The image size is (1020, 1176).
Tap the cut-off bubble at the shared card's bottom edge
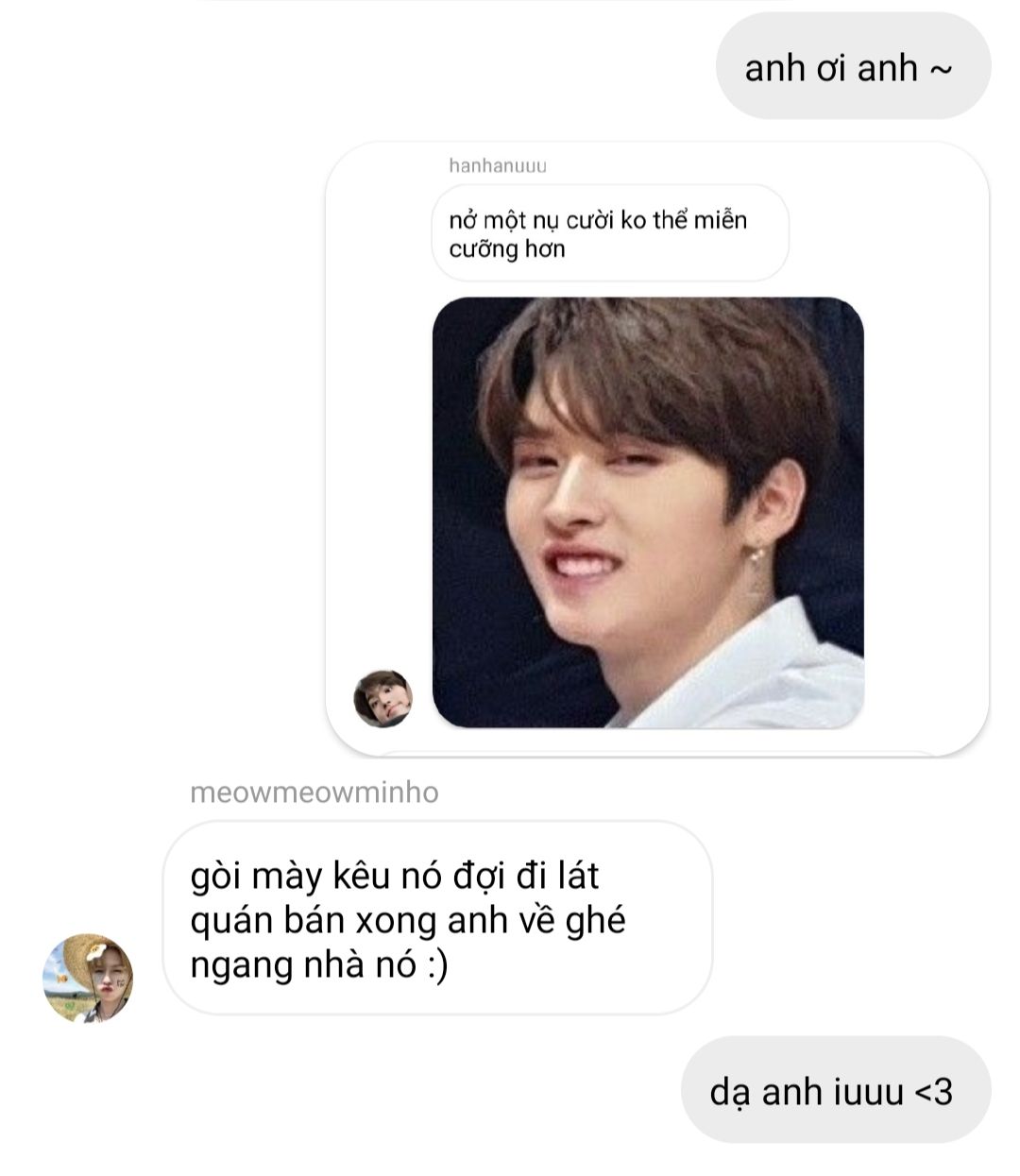pos(656,753)
